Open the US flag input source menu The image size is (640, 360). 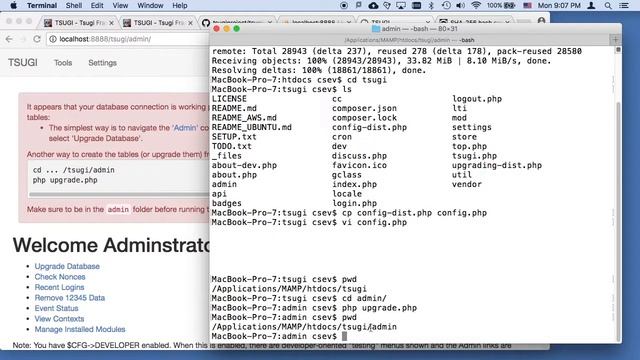click(x=527, y=5)
